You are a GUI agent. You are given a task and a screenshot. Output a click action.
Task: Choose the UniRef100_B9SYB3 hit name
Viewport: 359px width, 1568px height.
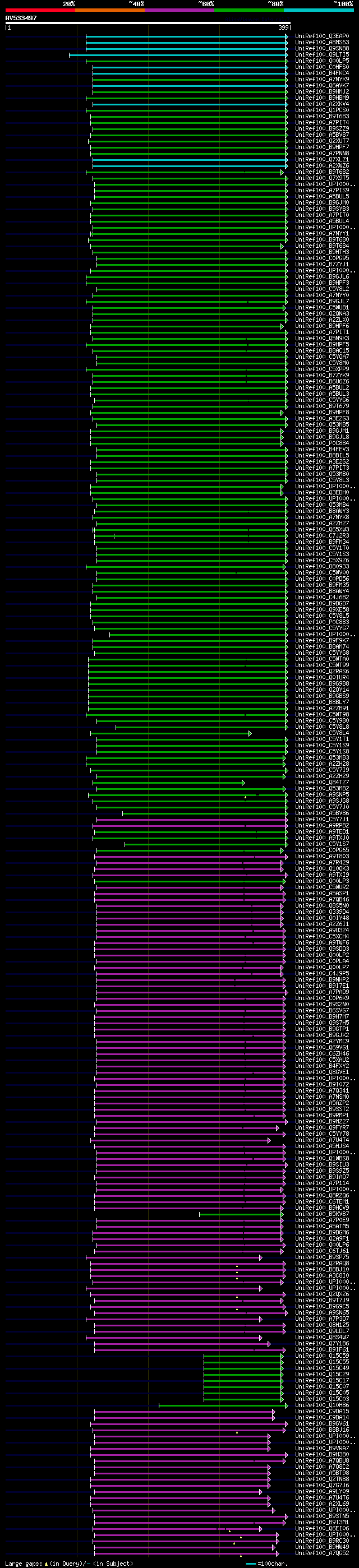323,209
